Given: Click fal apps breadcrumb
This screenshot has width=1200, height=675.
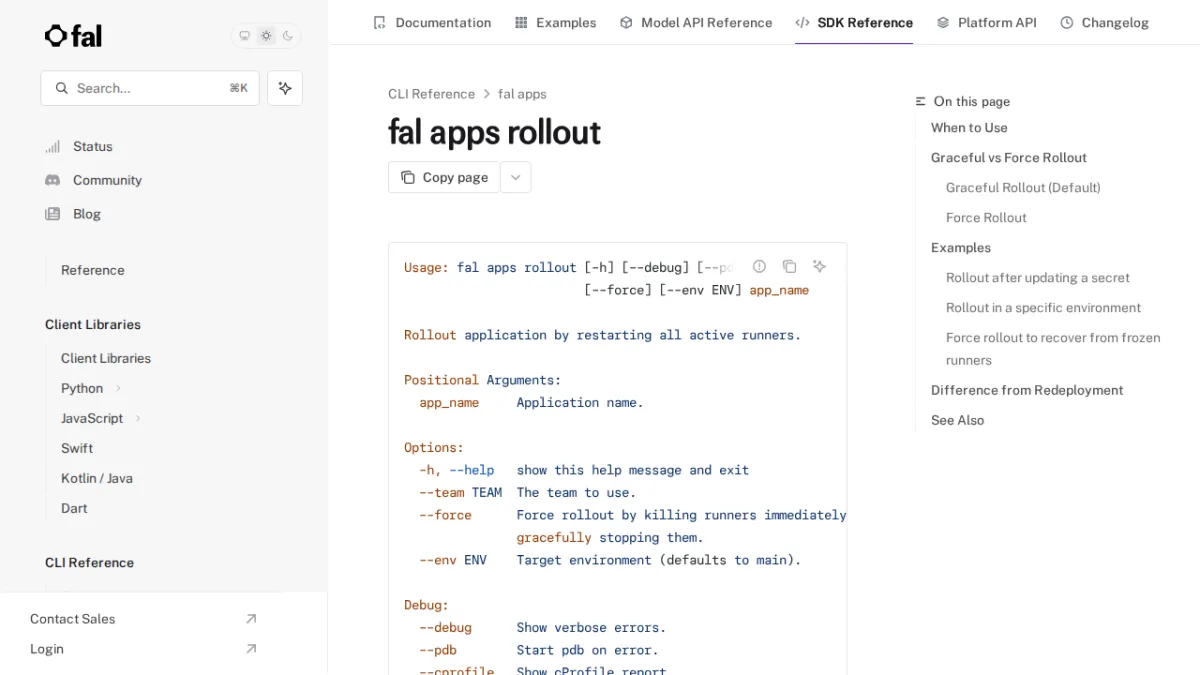Looking at the screenshot, I should coord(522,94).
